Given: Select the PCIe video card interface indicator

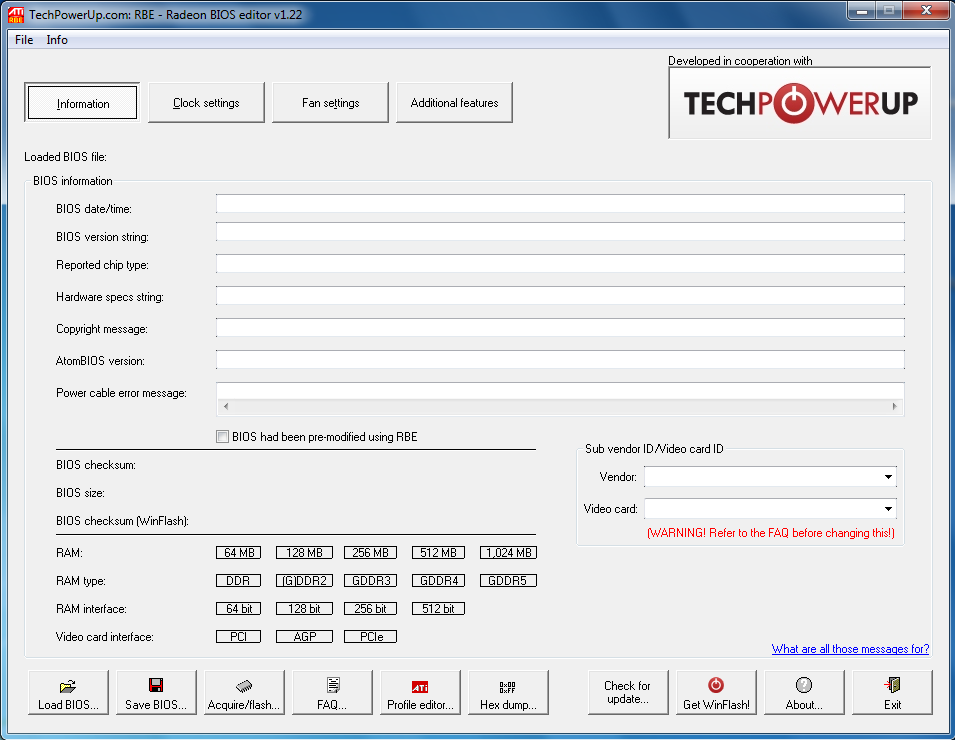Looking at the screenshot, I should click(371, 636).
